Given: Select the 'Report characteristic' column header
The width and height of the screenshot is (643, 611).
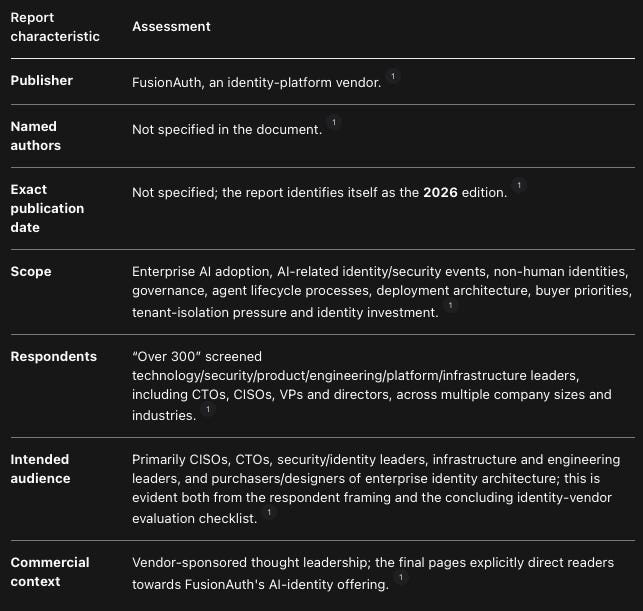Looking at the screenshot, I should tap(55, 27).
